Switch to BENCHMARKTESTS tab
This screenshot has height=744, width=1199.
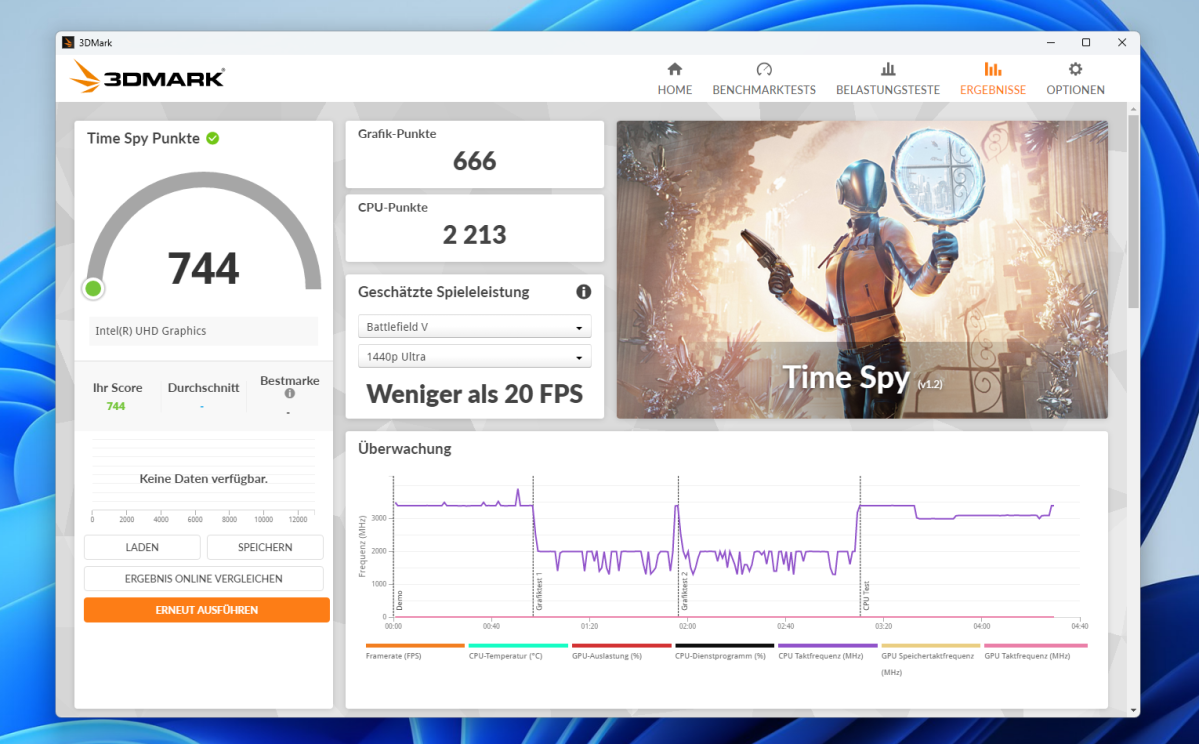764,80
